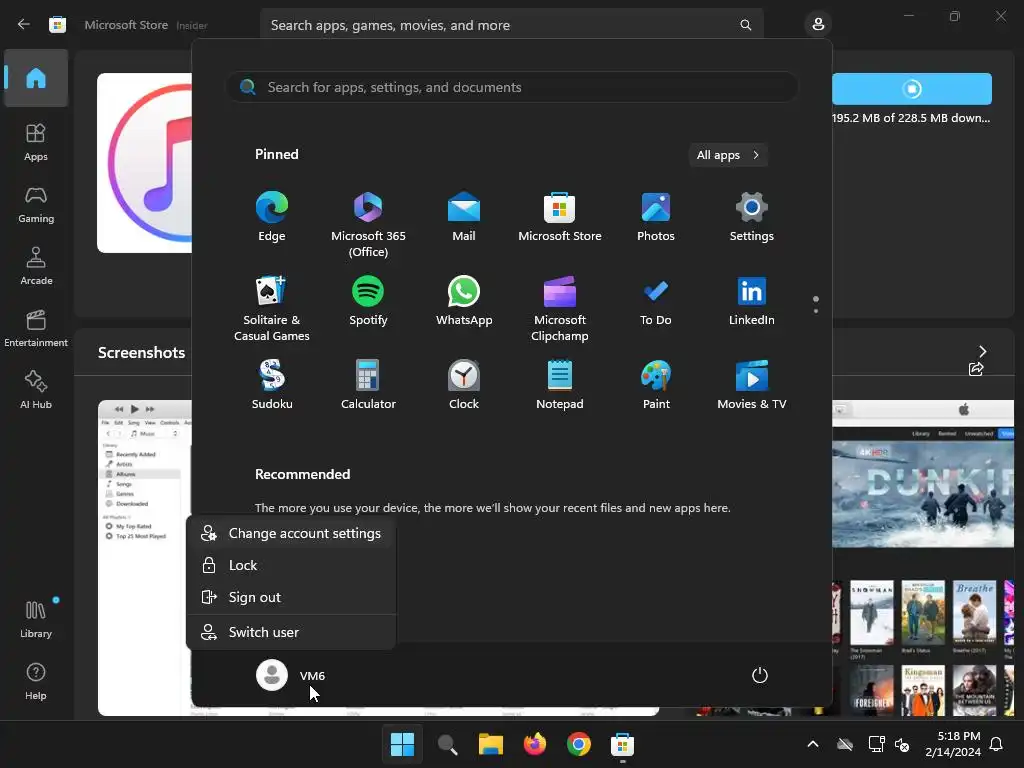Launch Movies & TV
1024x768 pixels.
tap(752, 385)
